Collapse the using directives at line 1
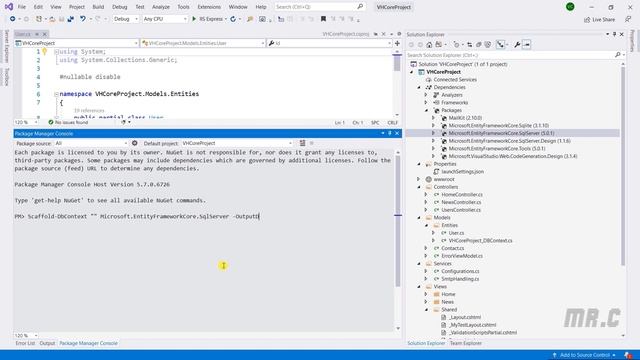The width and height of the screenshot is (640, 360). (x=56, y=51)
